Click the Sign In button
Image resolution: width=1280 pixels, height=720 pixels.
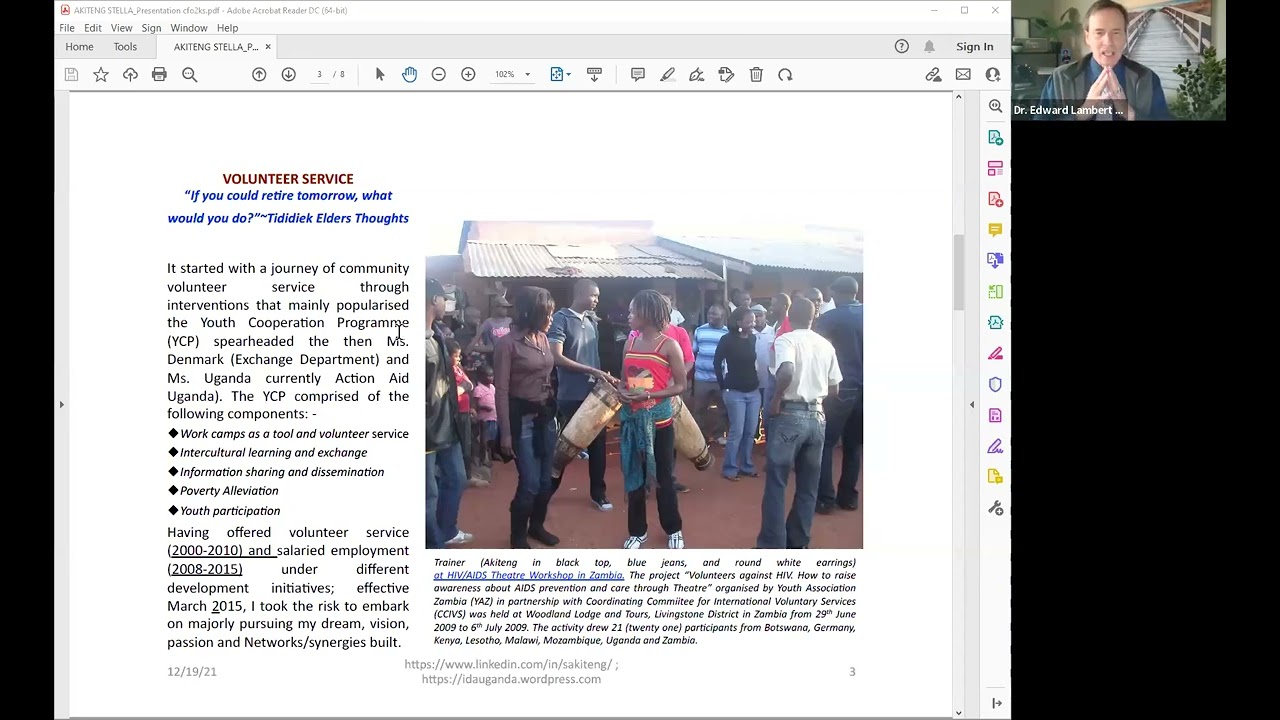click(x=974, y=47)
